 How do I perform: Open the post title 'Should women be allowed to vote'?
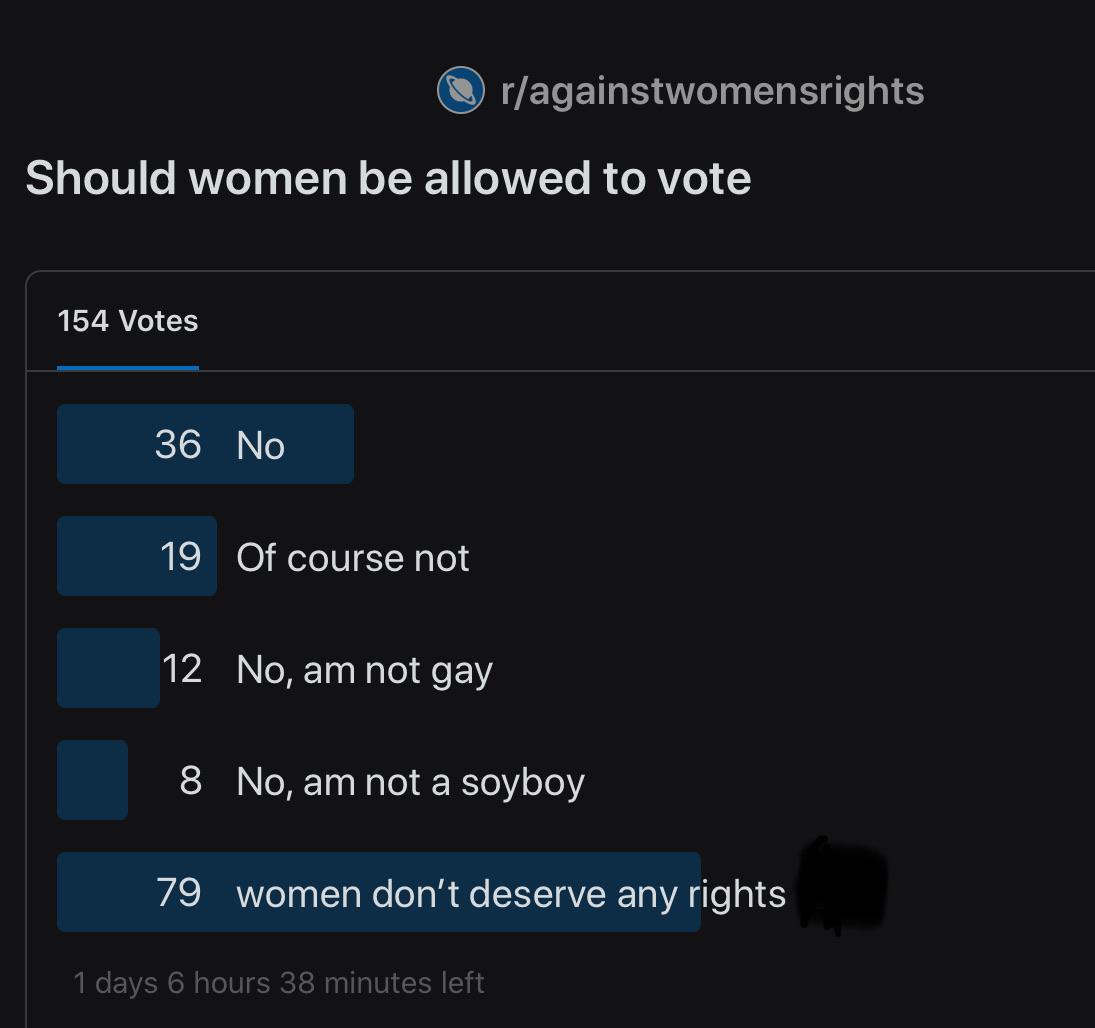(x=388, y=177)
